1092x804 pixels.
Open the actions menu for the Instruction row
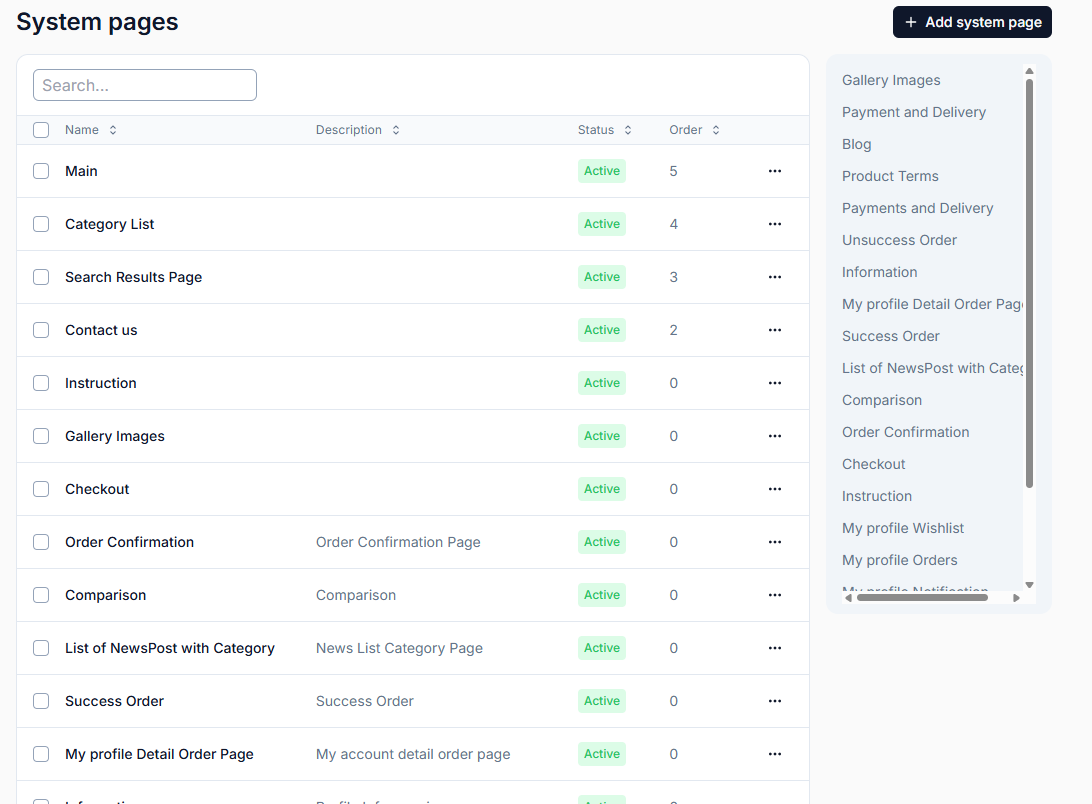point(774,382)
